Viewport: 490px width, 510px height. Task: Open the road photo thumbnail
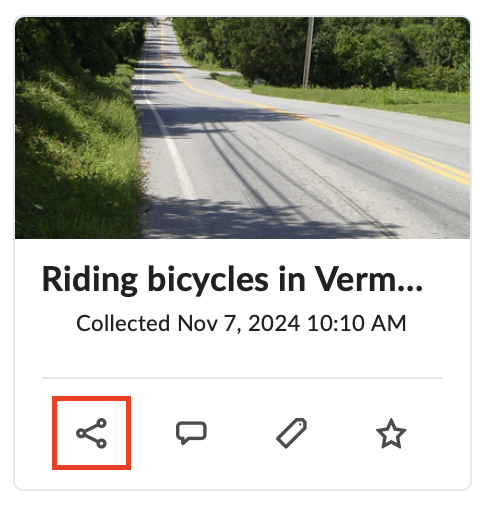tap(243, 128)
